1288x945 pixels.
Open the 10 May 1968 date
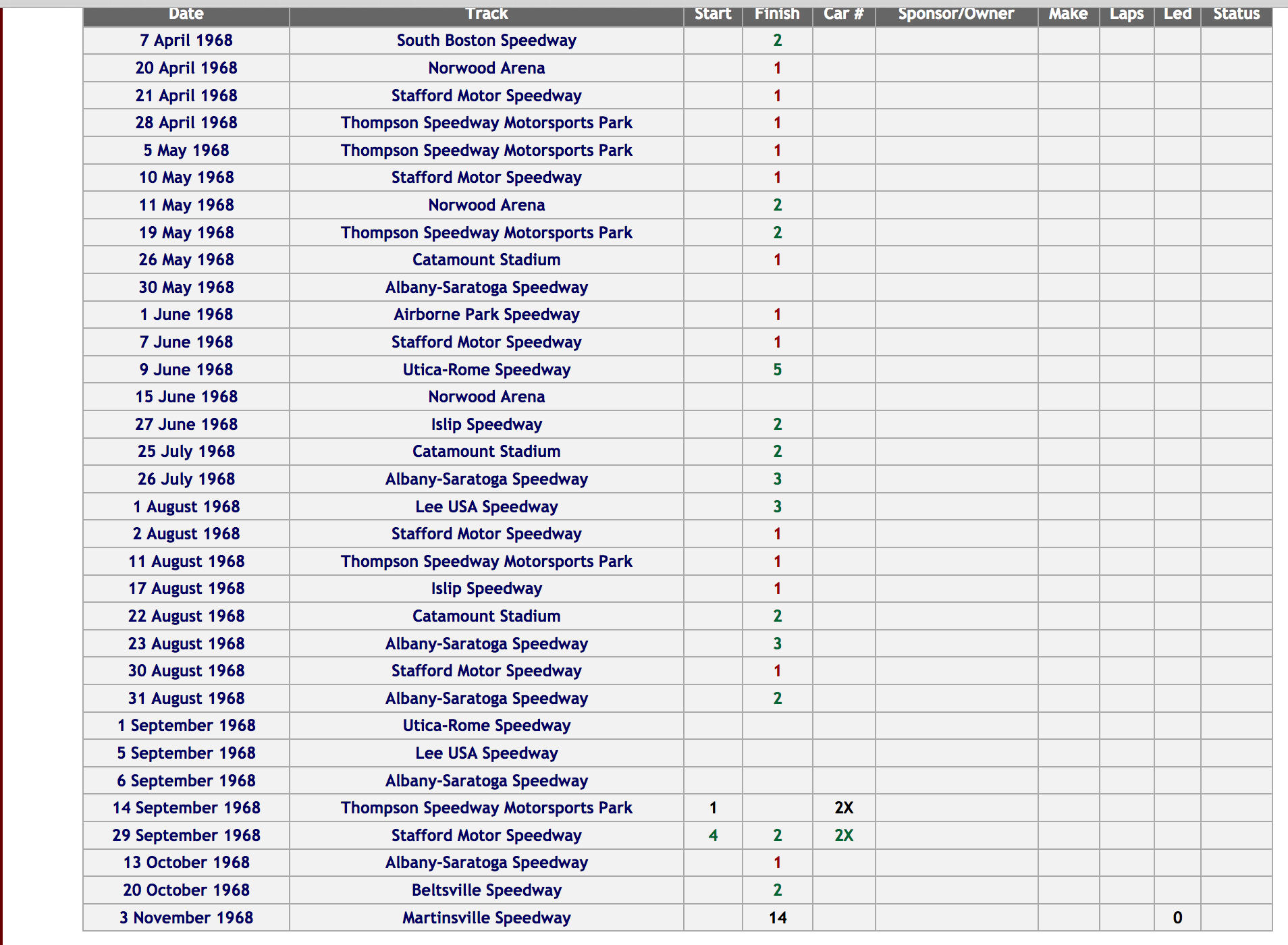click(x=186, y=178)
